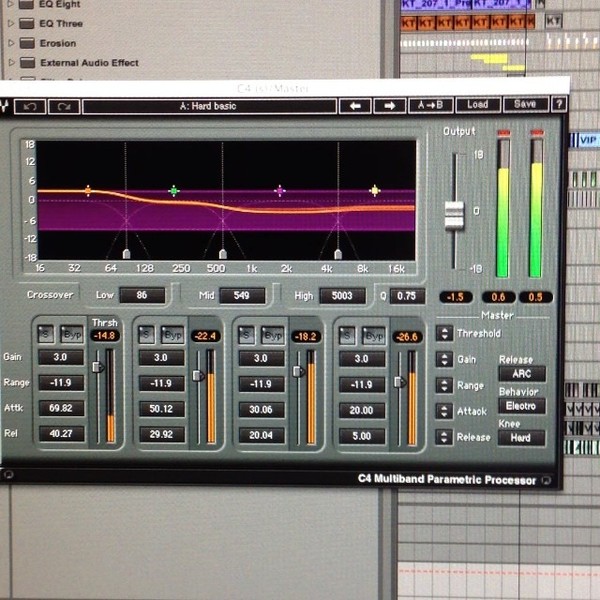Select the yellow high band marker on graph
Viewport: 600px width, 600px height.
pos(375,190)
